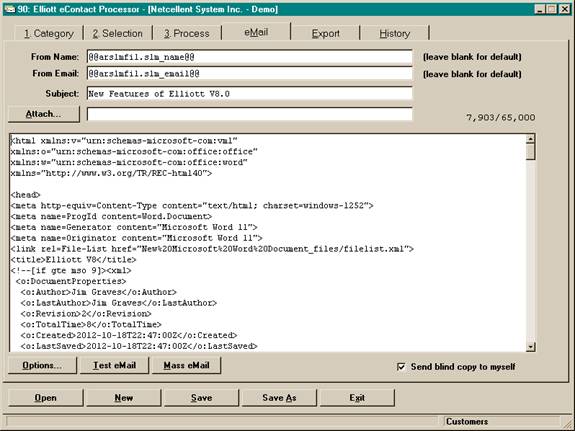Click the o:Created timestamp line
Viewport: 575px width, 431px height.
coord(129,335)
